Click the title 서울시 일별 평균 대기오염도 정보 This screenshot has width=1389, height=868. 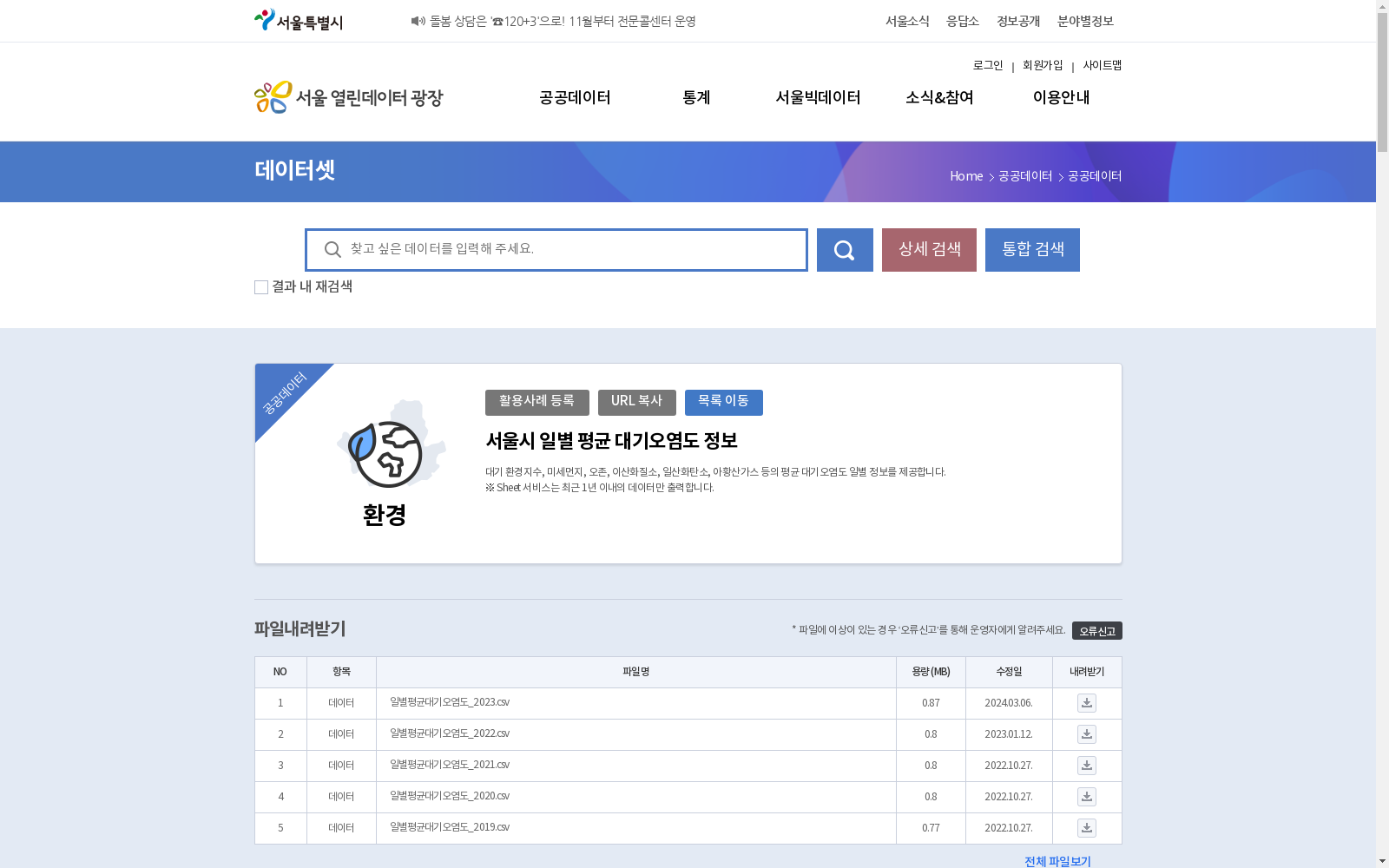(x=611, y=441)
